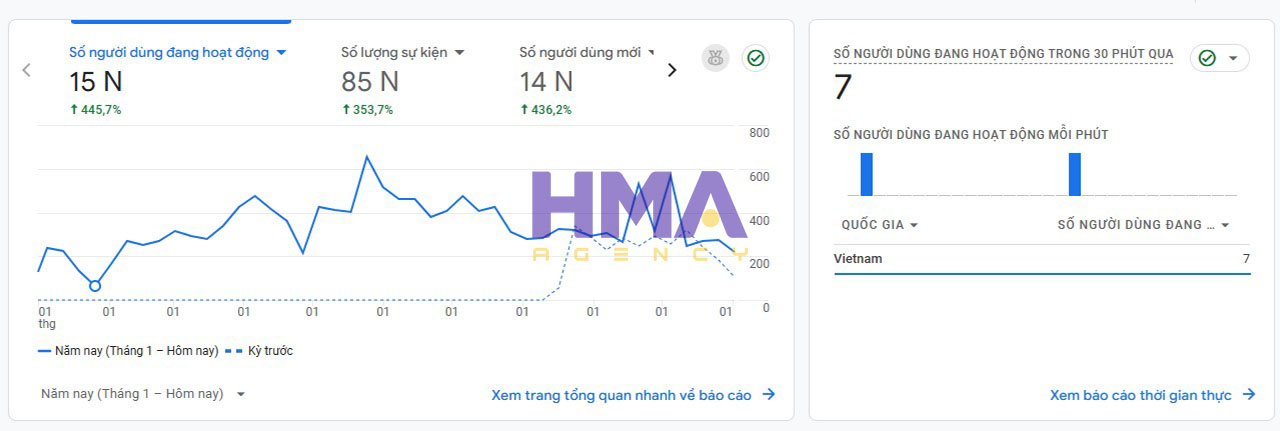Open date range dropdown 'Năm nay (Tháng 1 – Hôm nay)'

pos(143,394)
